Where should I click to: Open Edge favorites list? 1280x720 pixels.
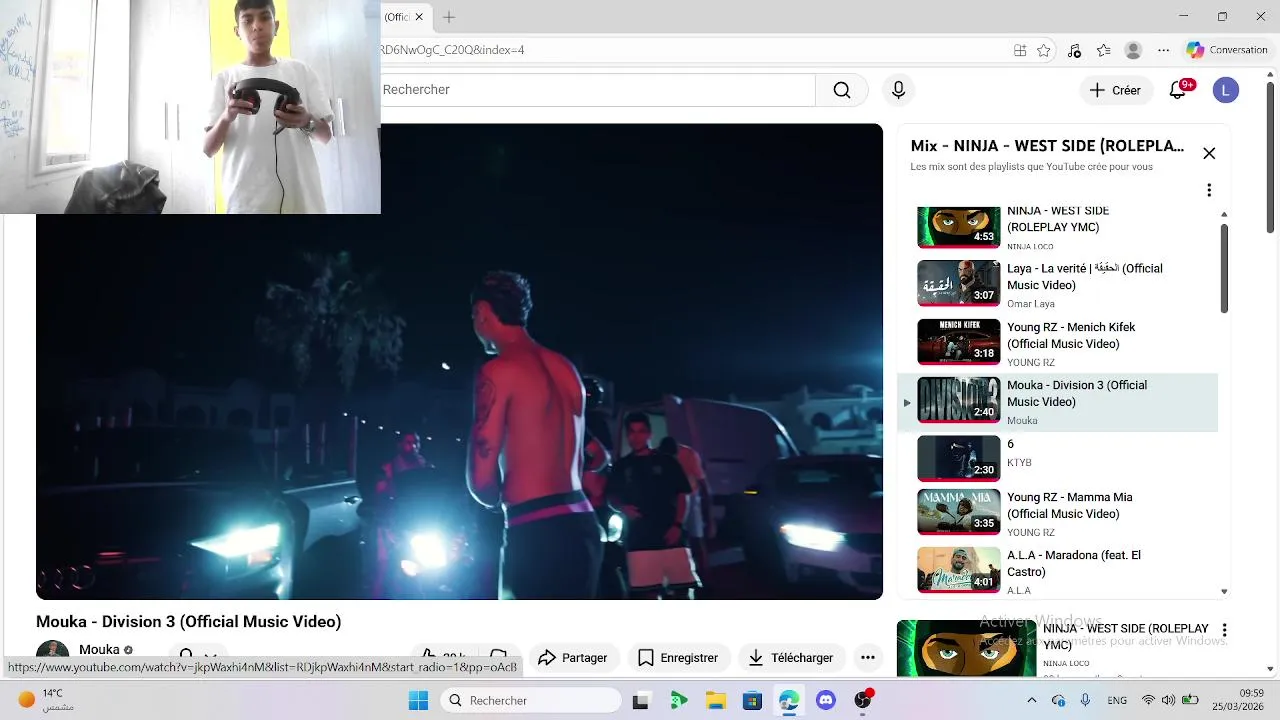point(1104,50)
